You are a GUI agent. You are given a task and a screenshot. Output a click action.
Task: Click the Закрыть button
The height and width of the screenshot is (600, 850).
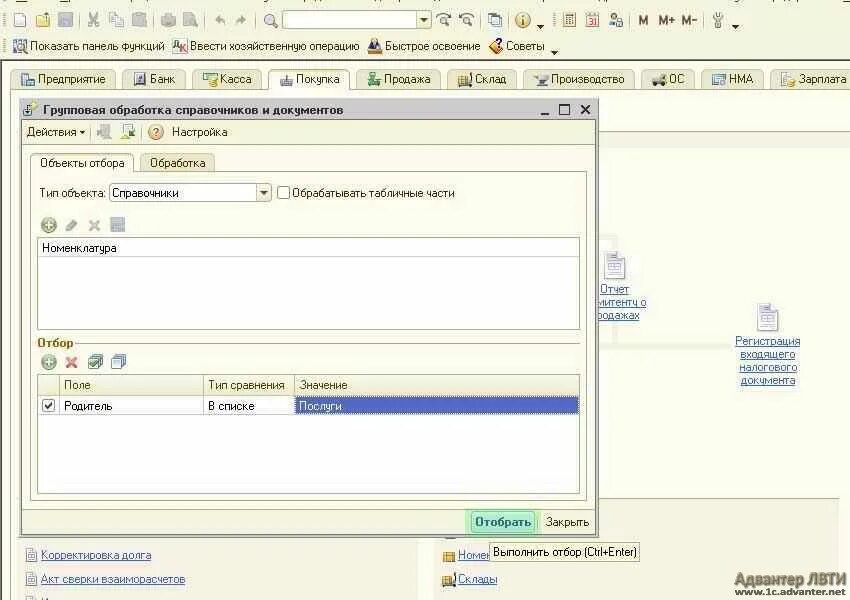(x=566, y=522)
